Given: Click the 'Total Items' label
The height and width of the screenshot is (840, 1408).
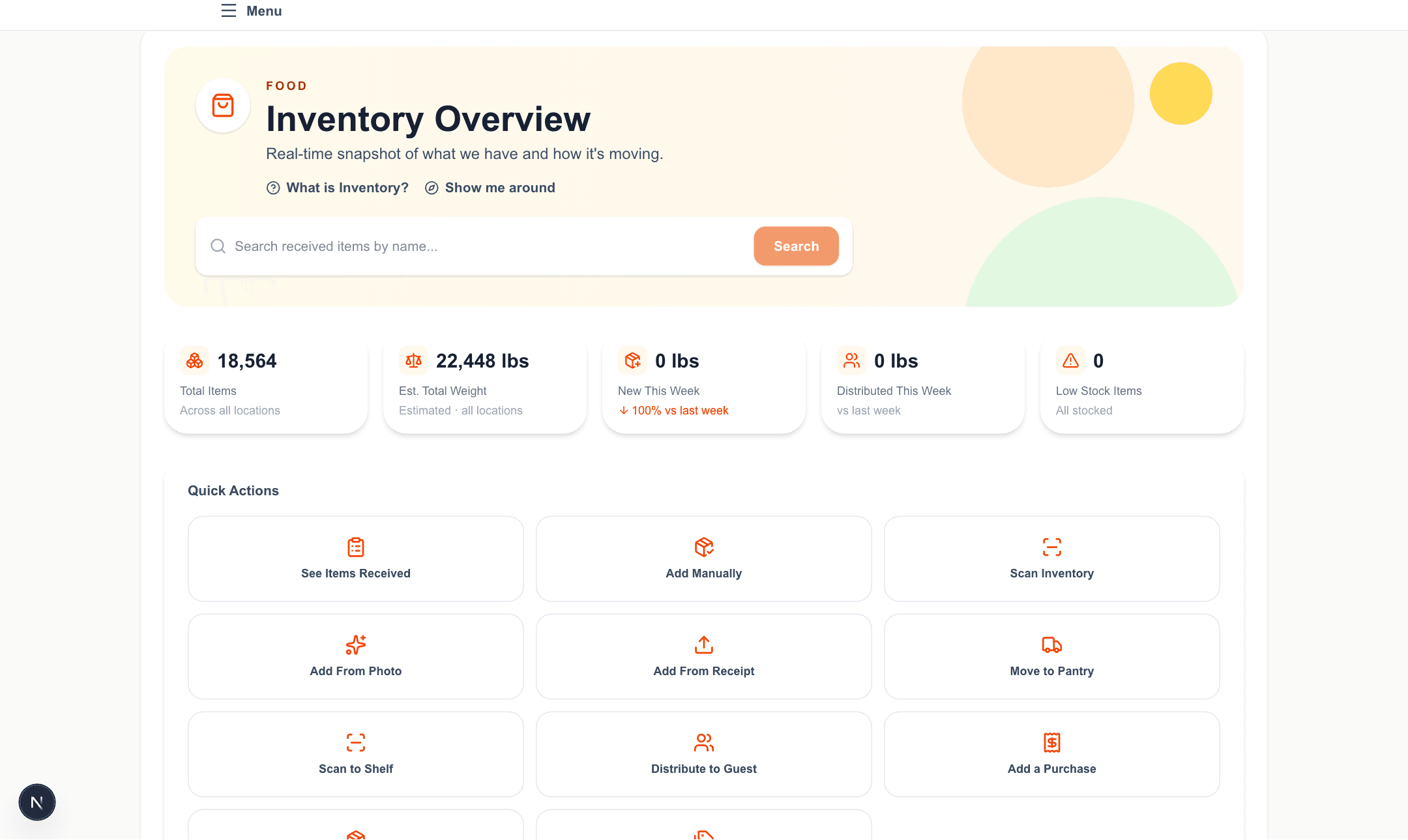Looking at the screenshot, I should tap(208, 391).
